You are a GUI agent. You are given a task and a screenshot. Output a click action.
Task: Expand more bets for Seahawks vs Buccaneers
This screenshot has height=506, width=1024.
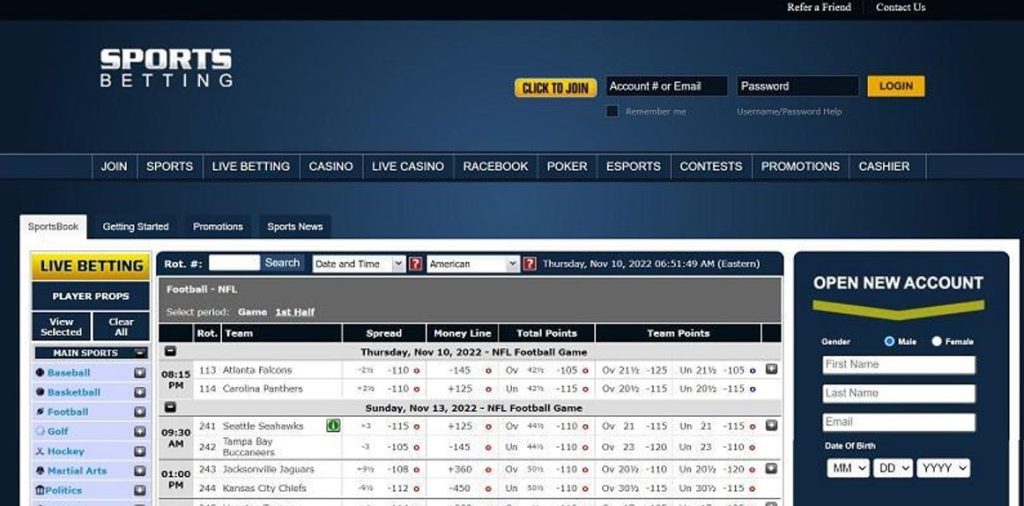(x=771, y=425)
